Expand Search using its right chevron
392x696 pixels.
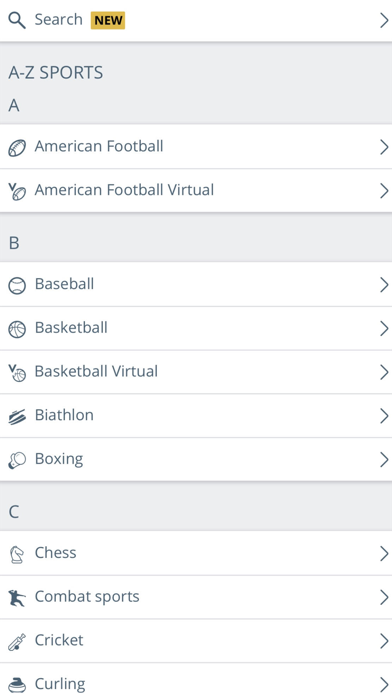(x=384, y=20)
